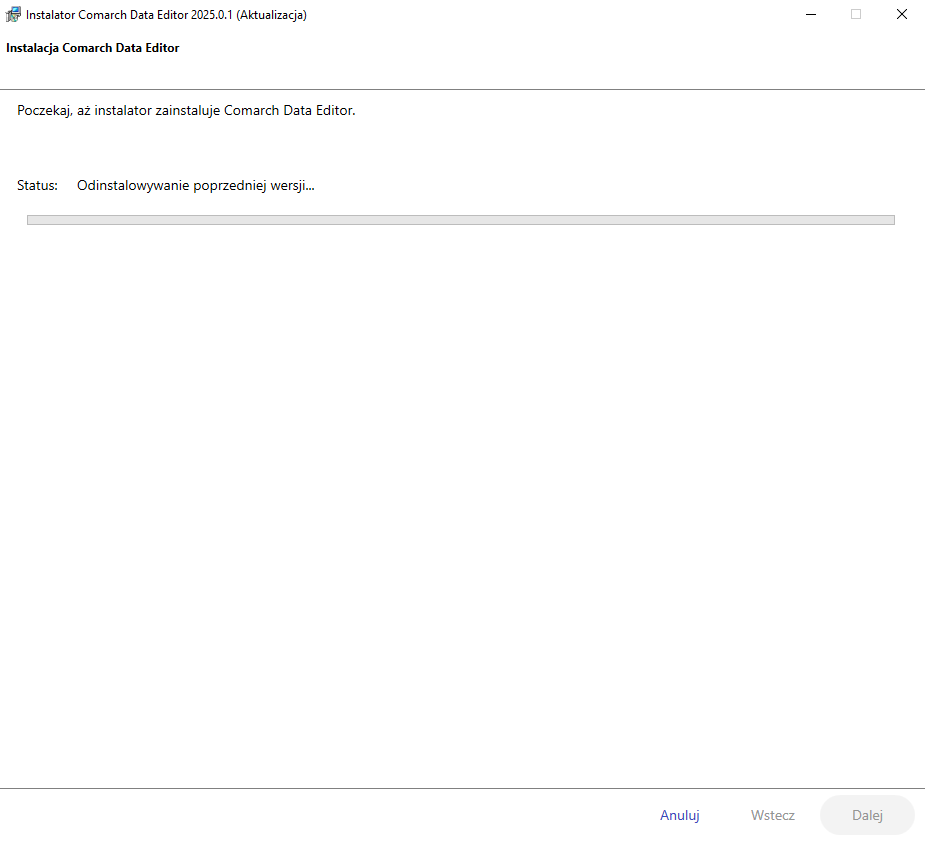
Task: Click the 'Odinstalowywanie poprzedniej wersji...' status text
Action: (x=195, y=186)
